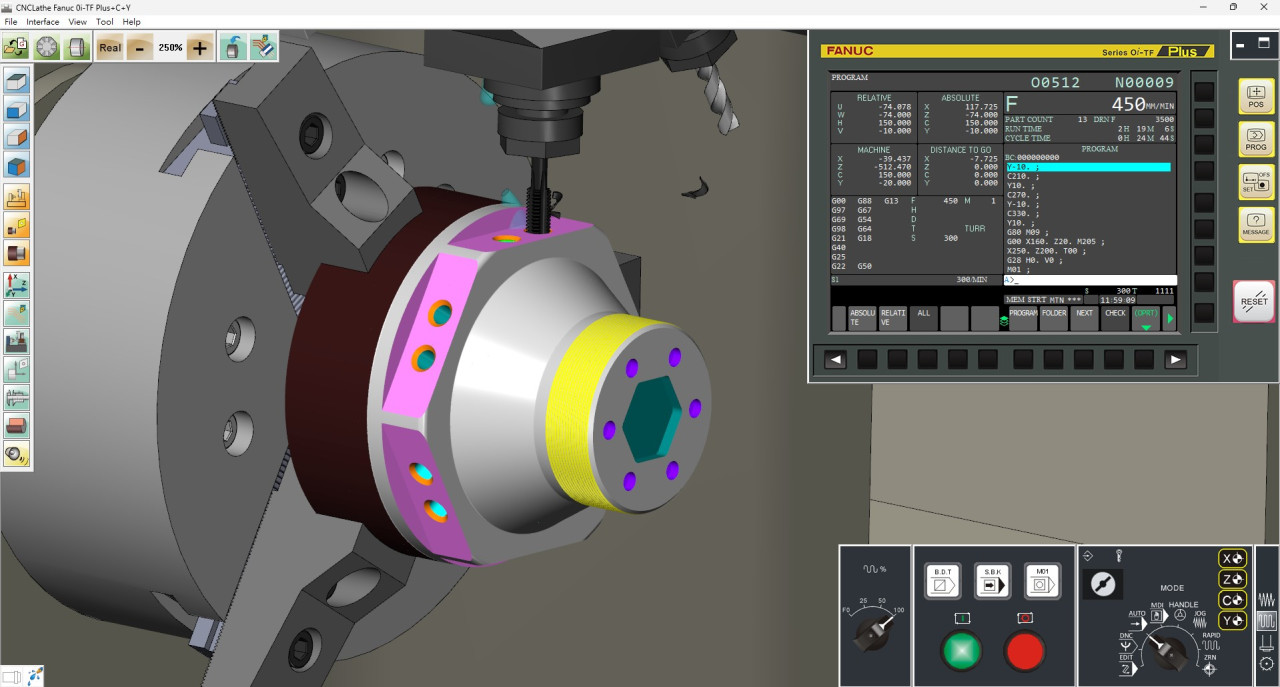Select the PROGRAM soft key
This screenshot has width=1280, height=687.
coord(1023,318)
